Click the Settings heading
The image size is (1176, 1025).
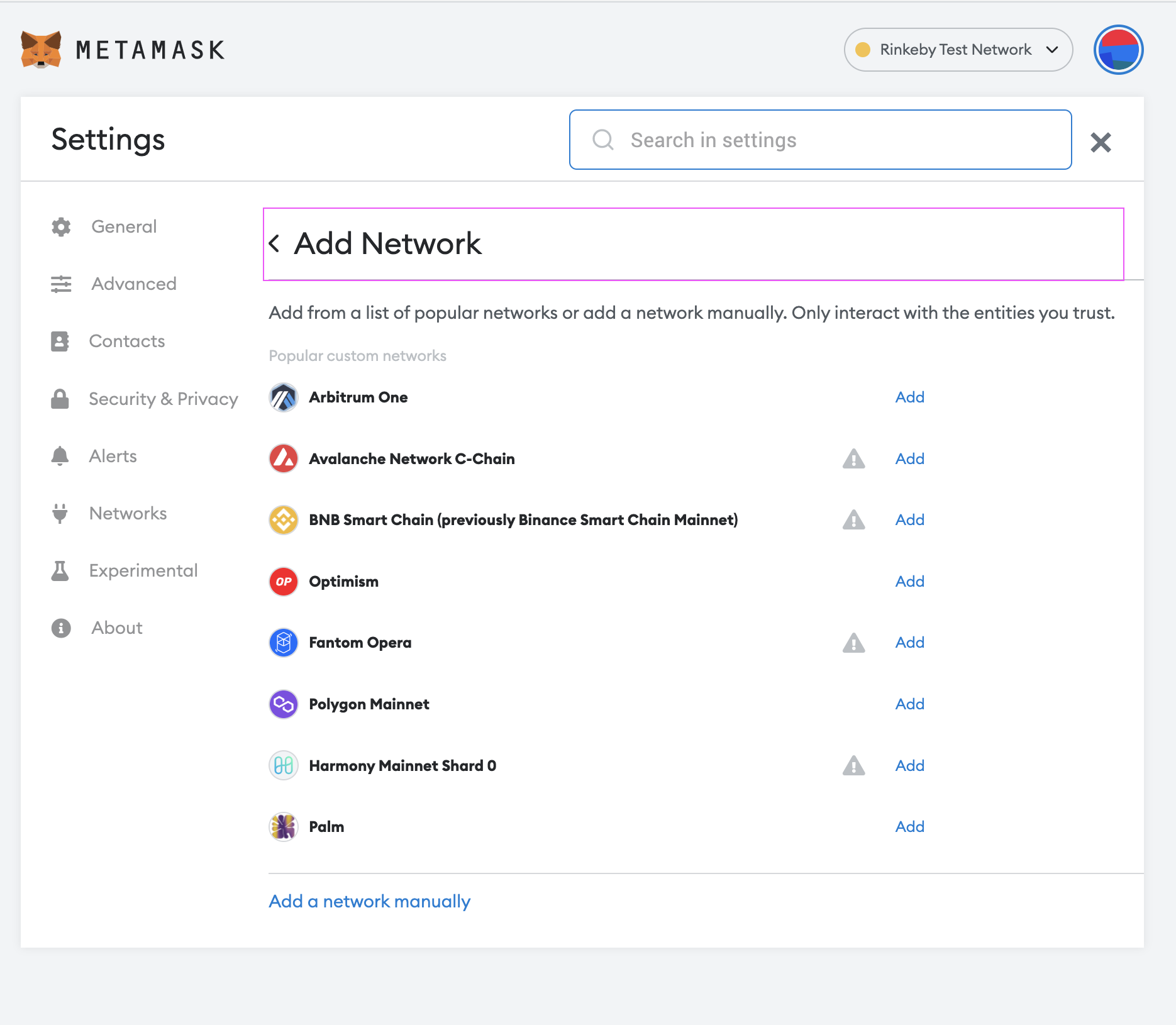pos(108,140)
